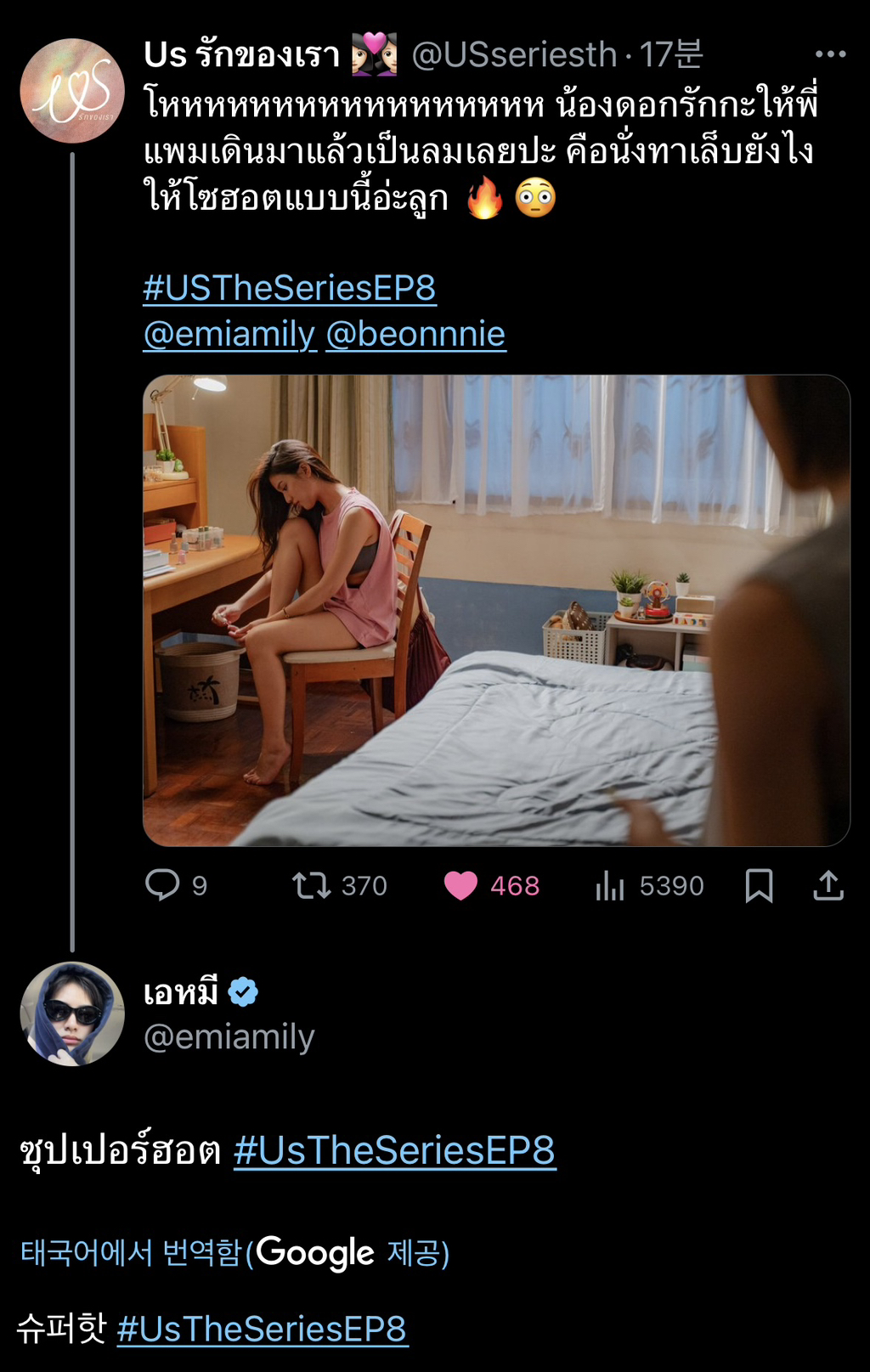
Task: Open the three-dot more options menu
Action: pos(829,54)
